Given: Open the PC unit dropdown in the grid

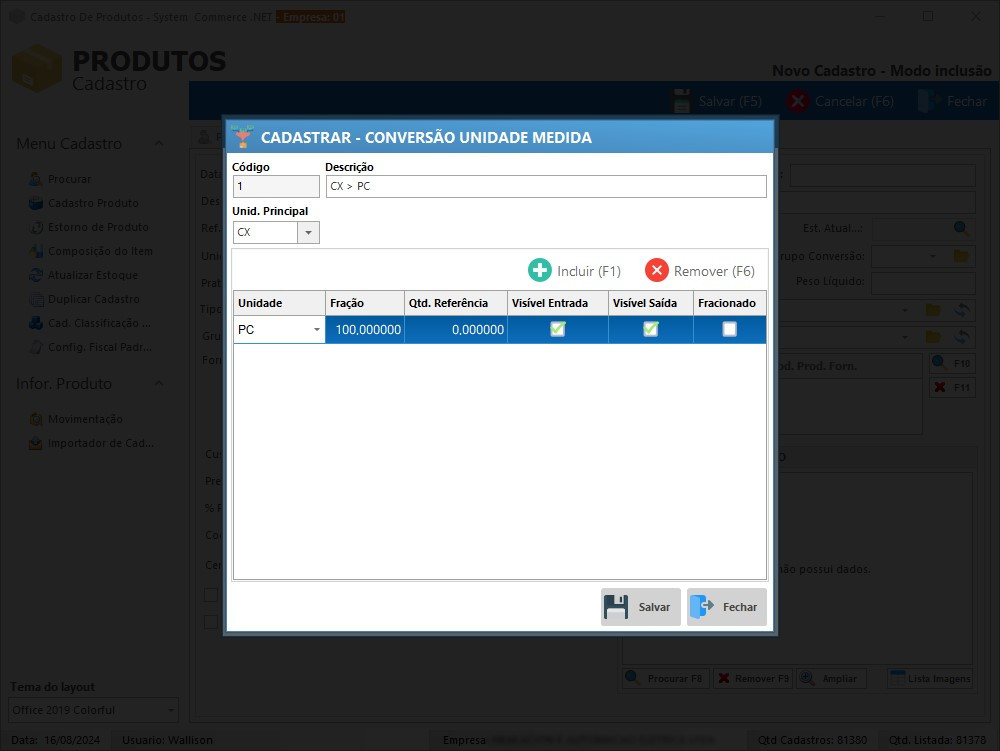Looking at the screenshot, I should [x=317, y=329].
